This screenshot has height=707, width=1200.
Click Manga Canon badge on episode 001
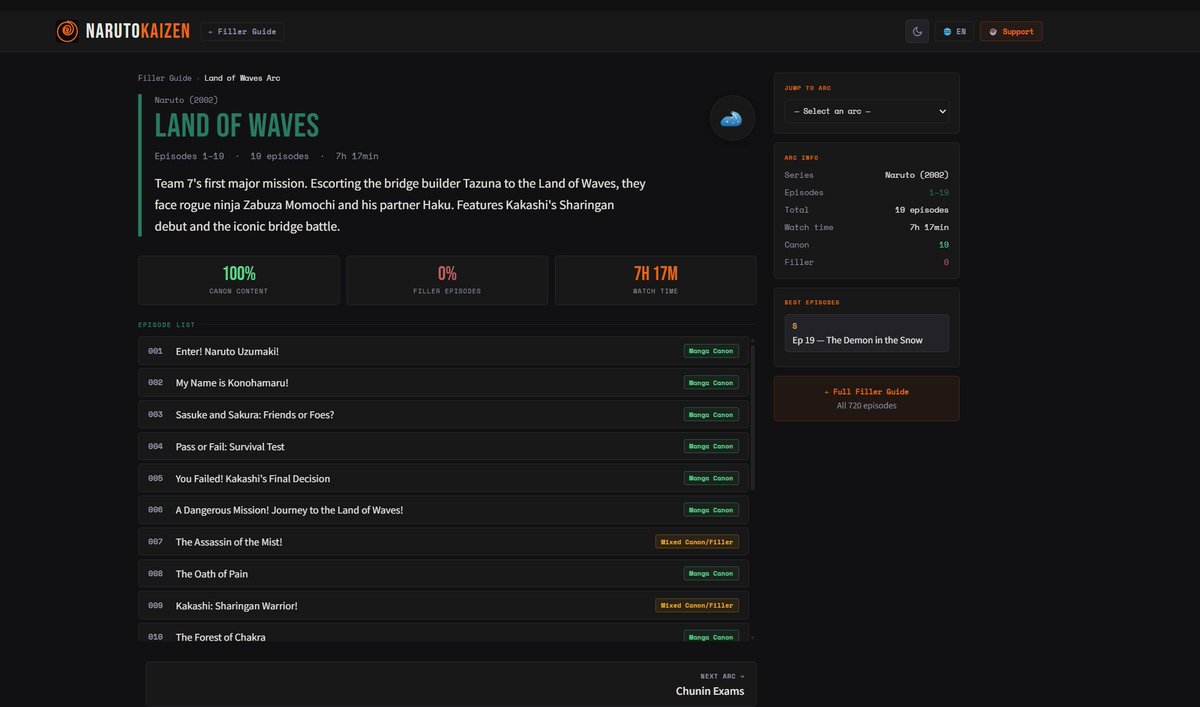pyautogui.click(x=711, y=351)
